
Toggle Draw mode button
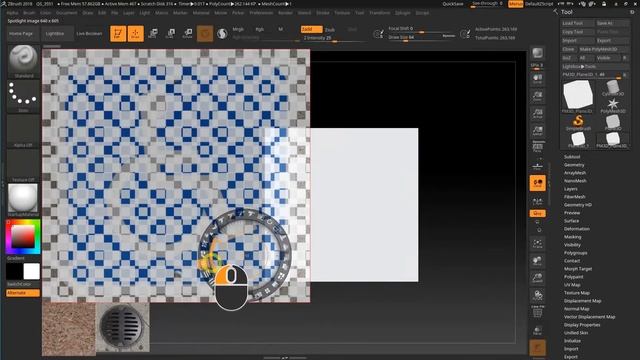tap(136, 33)
